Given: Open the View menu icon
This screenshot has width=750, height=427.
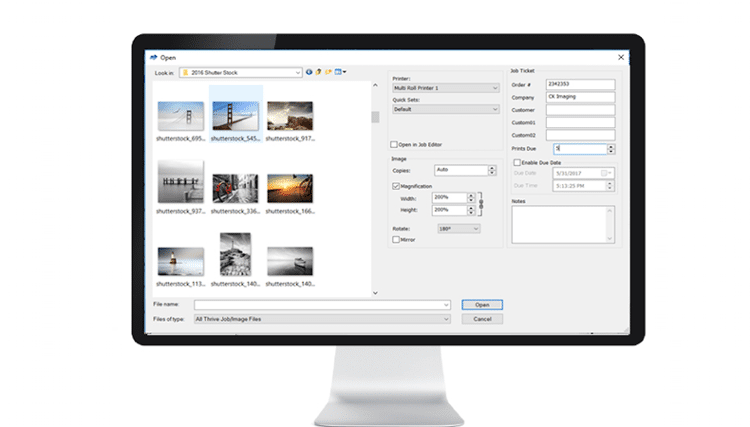Looking at the screenshot, I should coord(340,72).
